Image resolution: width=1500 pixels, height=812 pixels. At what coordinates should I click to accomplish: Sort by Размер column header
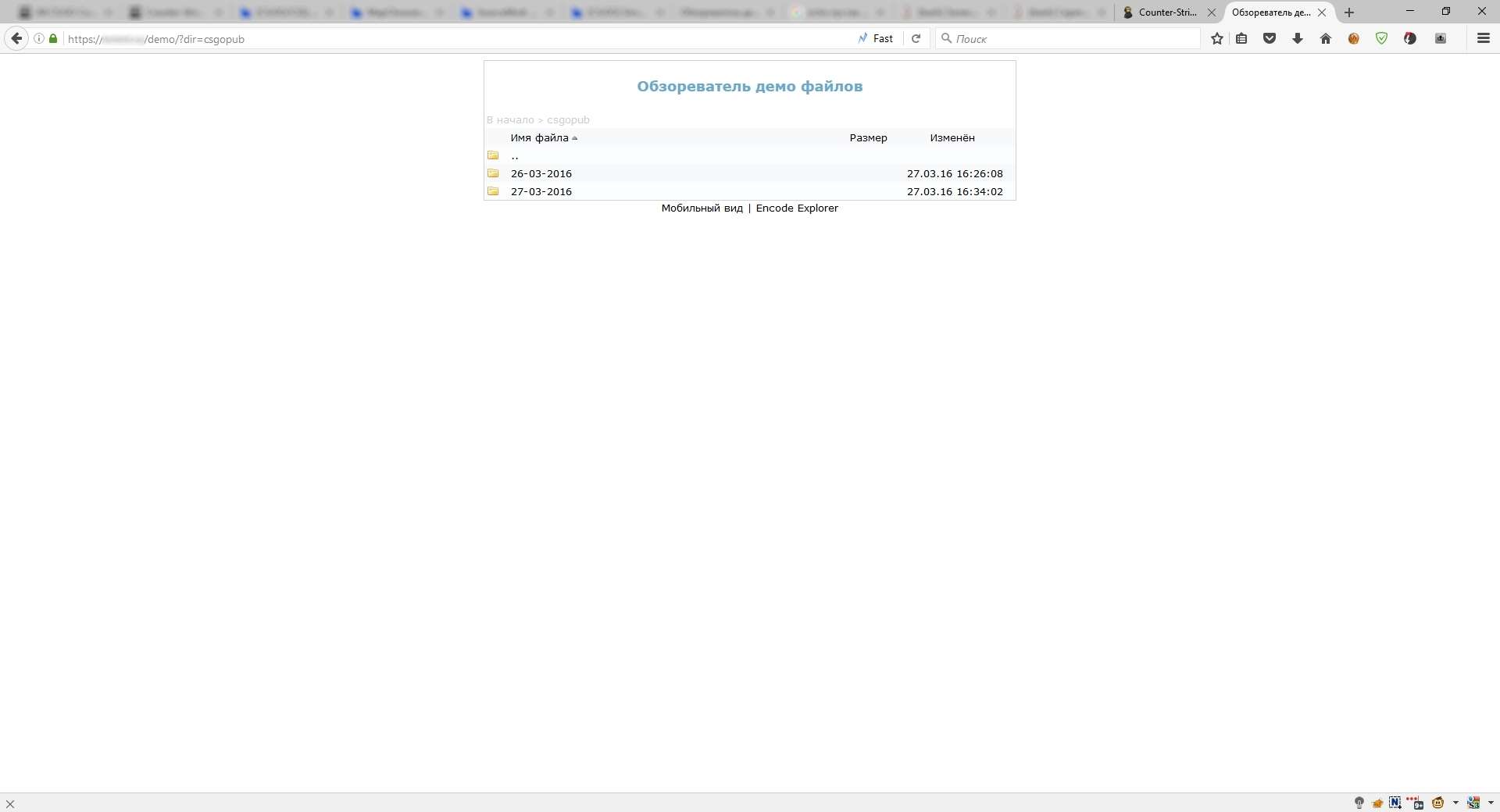[x=868, y=137]
